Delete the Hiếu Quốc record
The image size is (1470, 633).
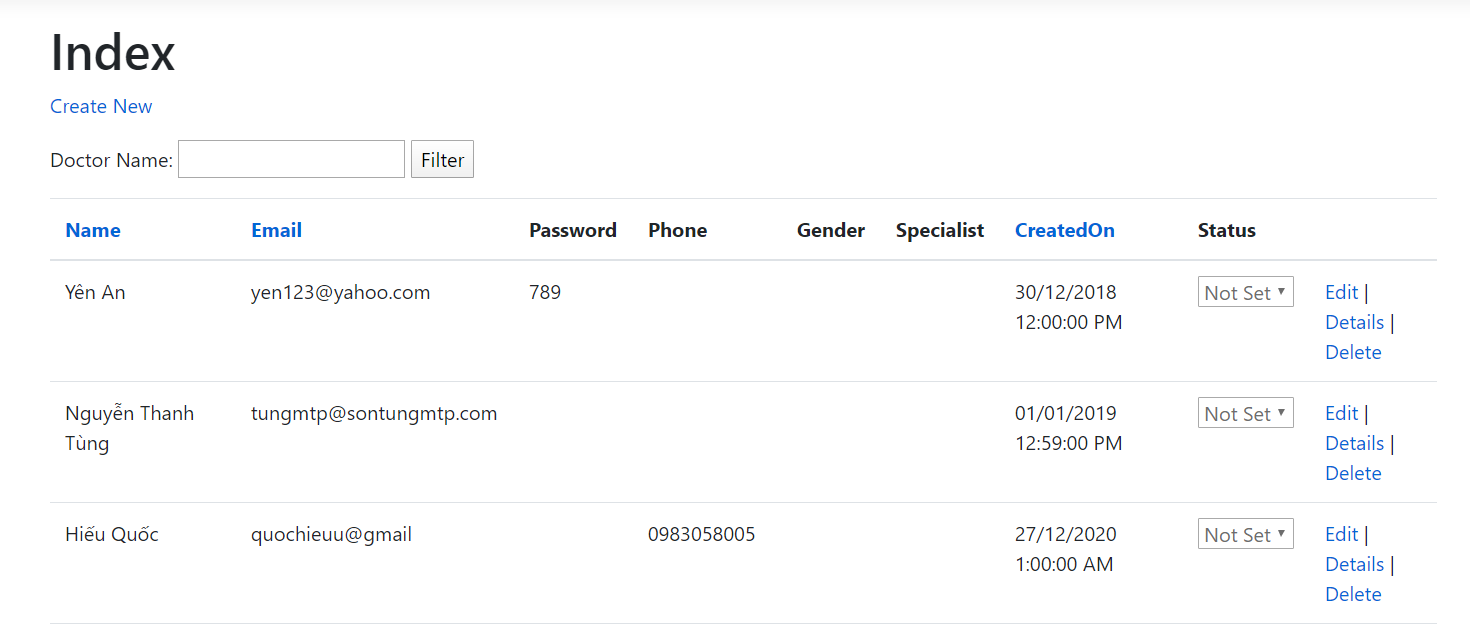point(1353,594)
